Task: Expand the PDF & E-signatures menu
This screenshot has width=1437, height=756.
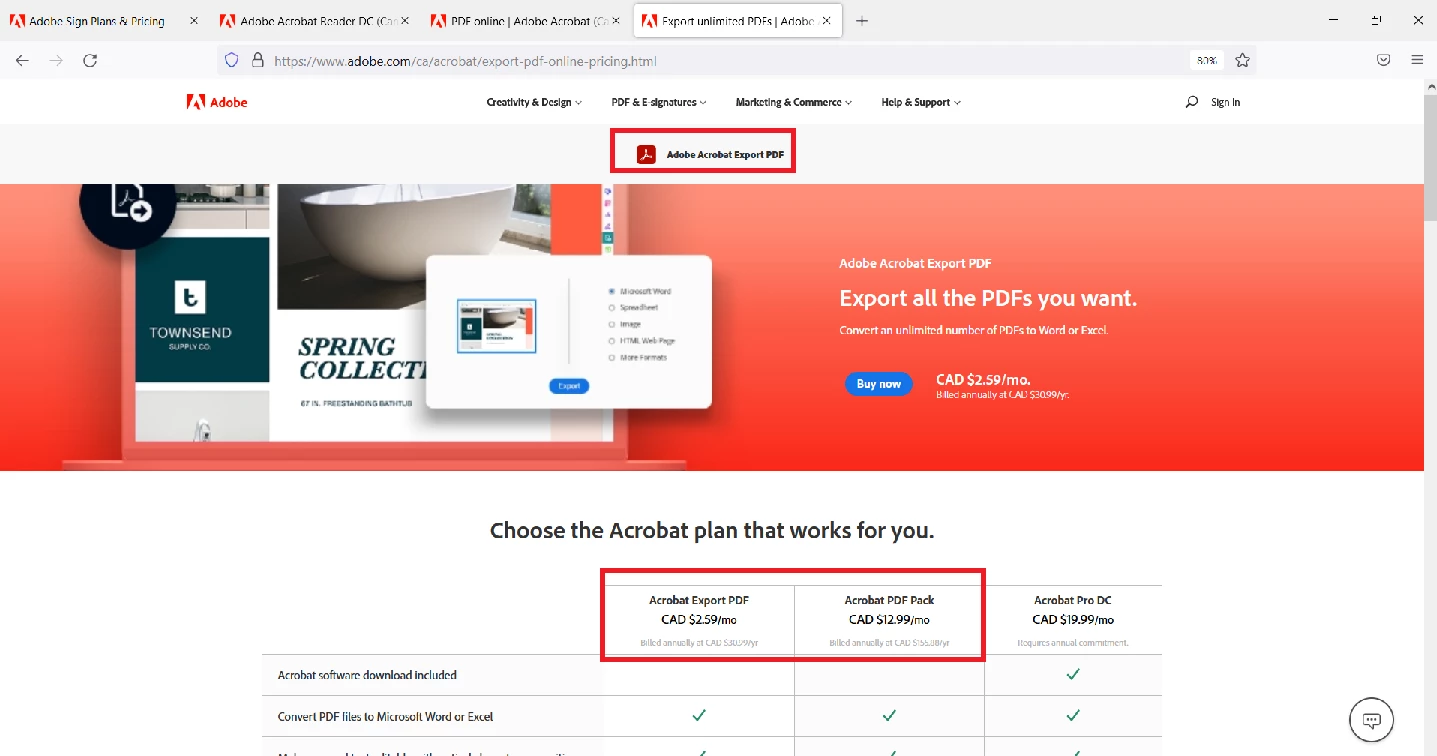Action: pyautogui.click(x=659, y=102)
